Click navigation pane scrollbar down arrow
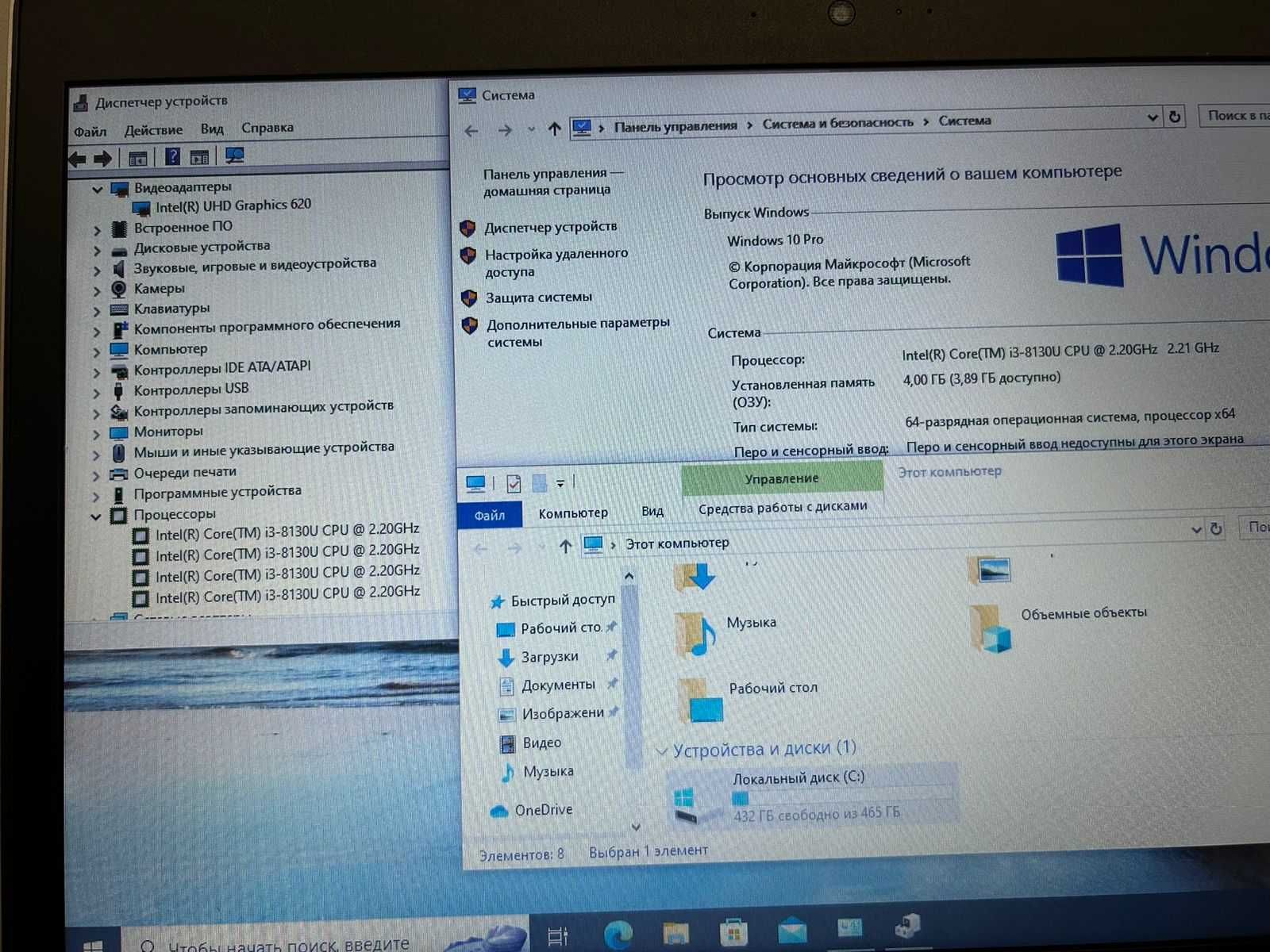The image size is (1270, 952). 635,827
